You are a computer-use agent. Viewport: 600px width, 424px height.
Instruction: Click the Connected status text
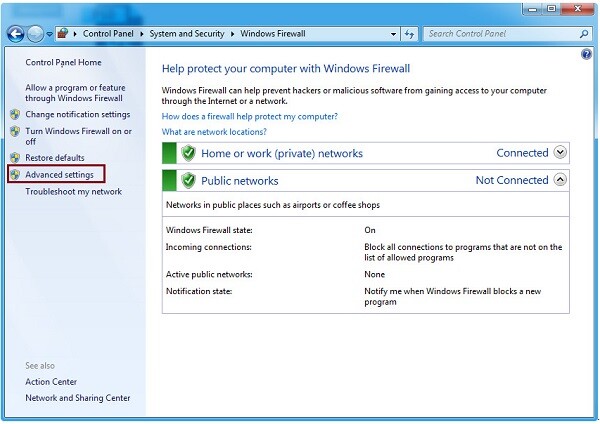[x=522, y=153]
